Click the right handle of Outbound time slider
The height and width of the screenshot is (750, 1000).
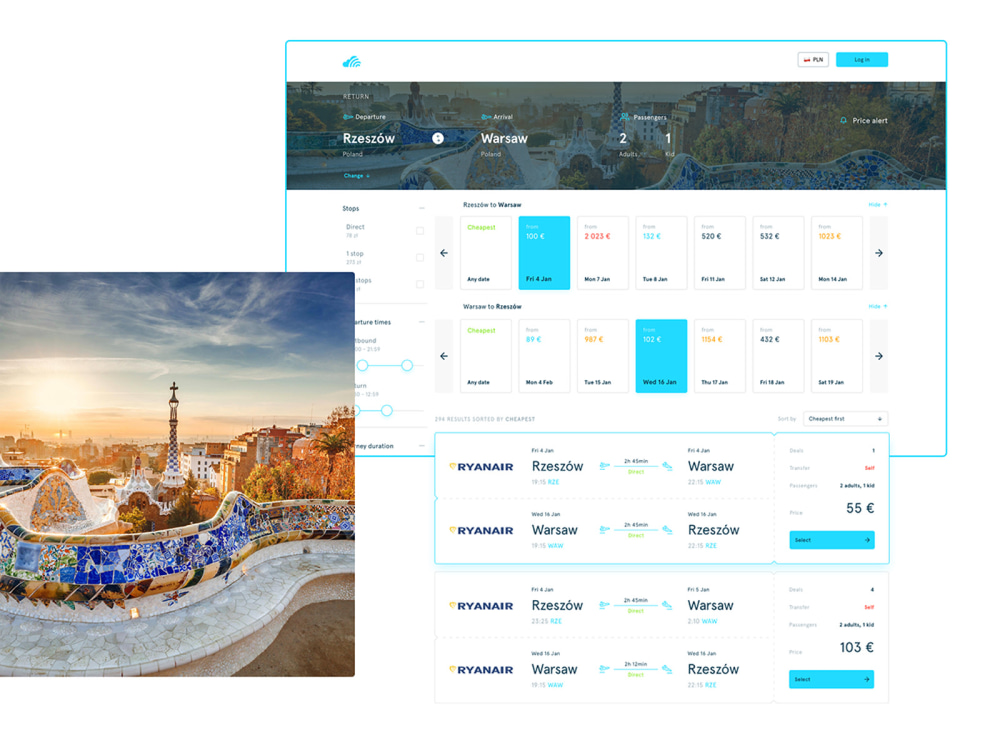[407, 365]
